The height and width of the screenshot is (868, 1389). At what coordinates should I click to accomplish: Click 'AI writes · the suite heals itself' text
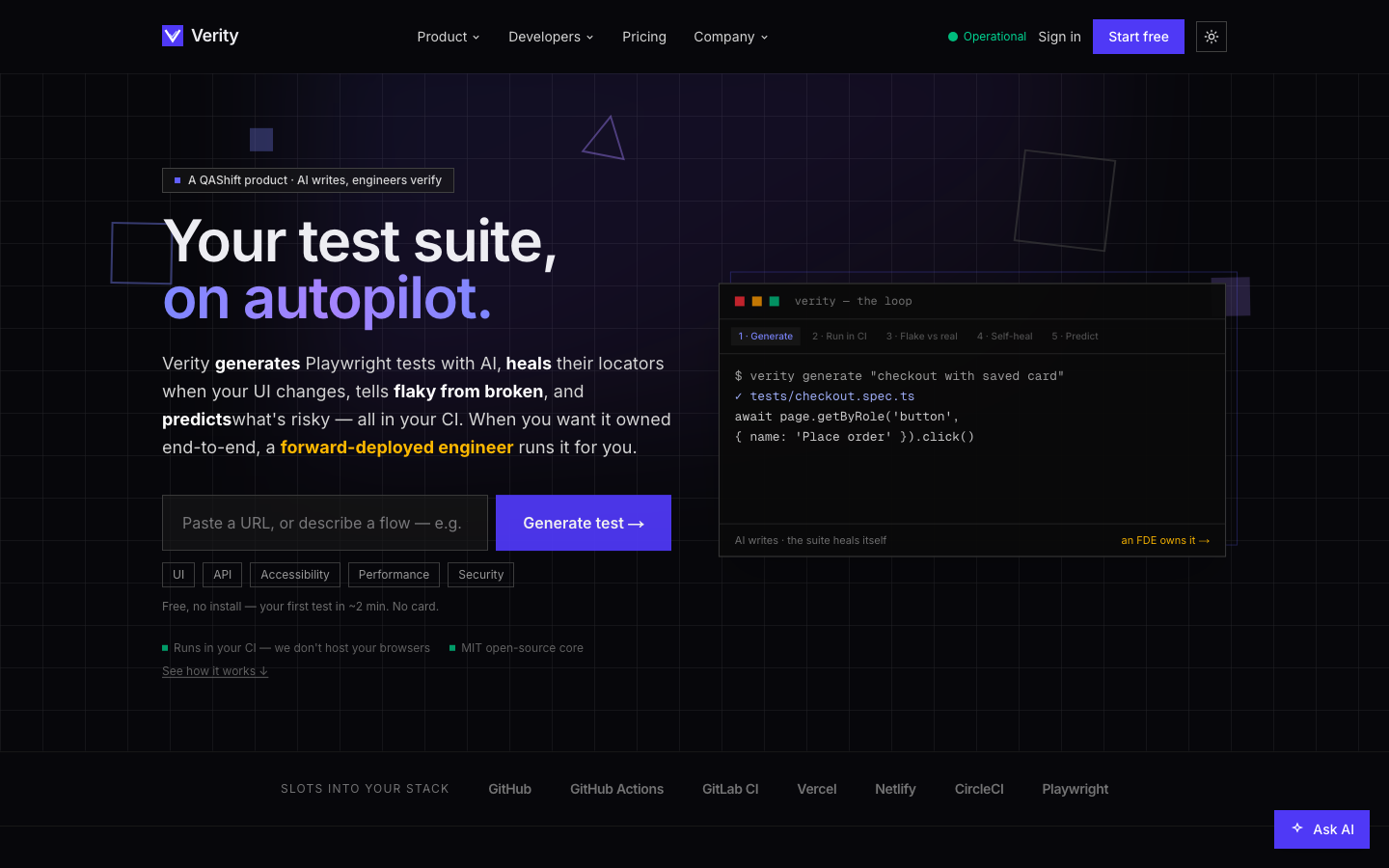point(810,541)
